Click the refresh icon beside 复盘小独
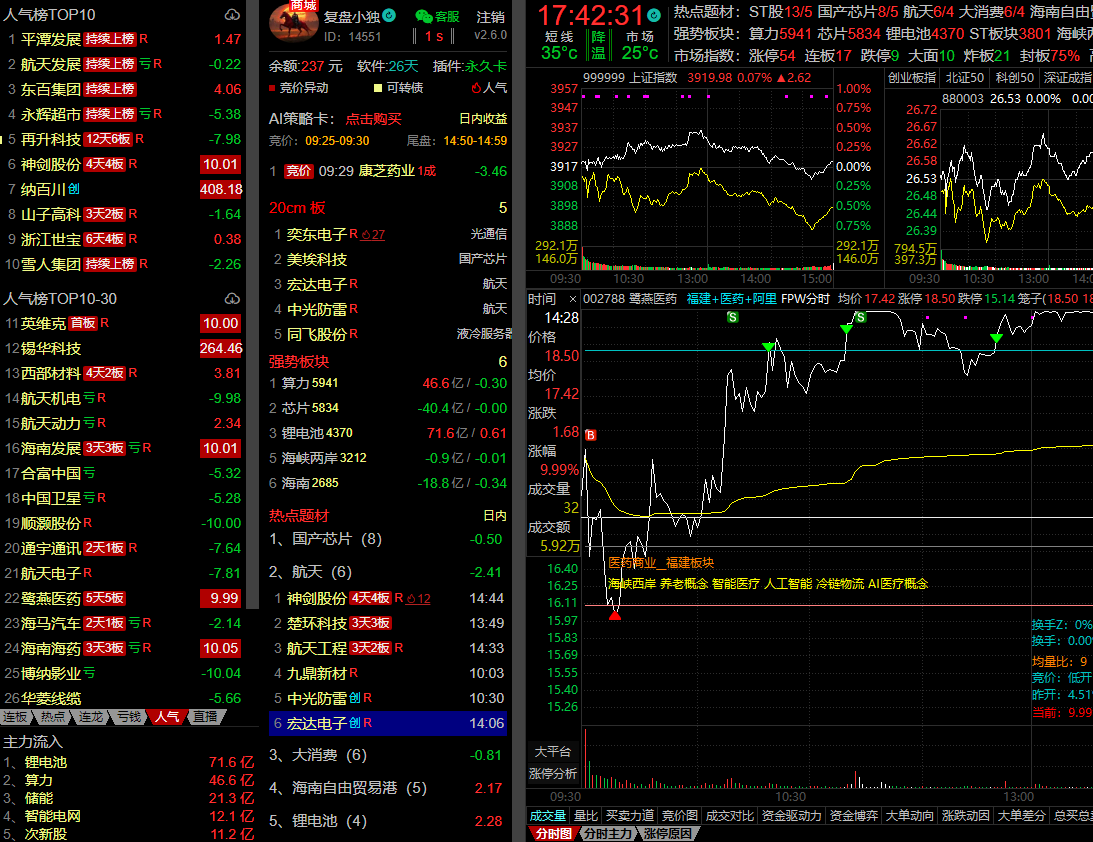The image size is (1093, 842). pos(389,16)
